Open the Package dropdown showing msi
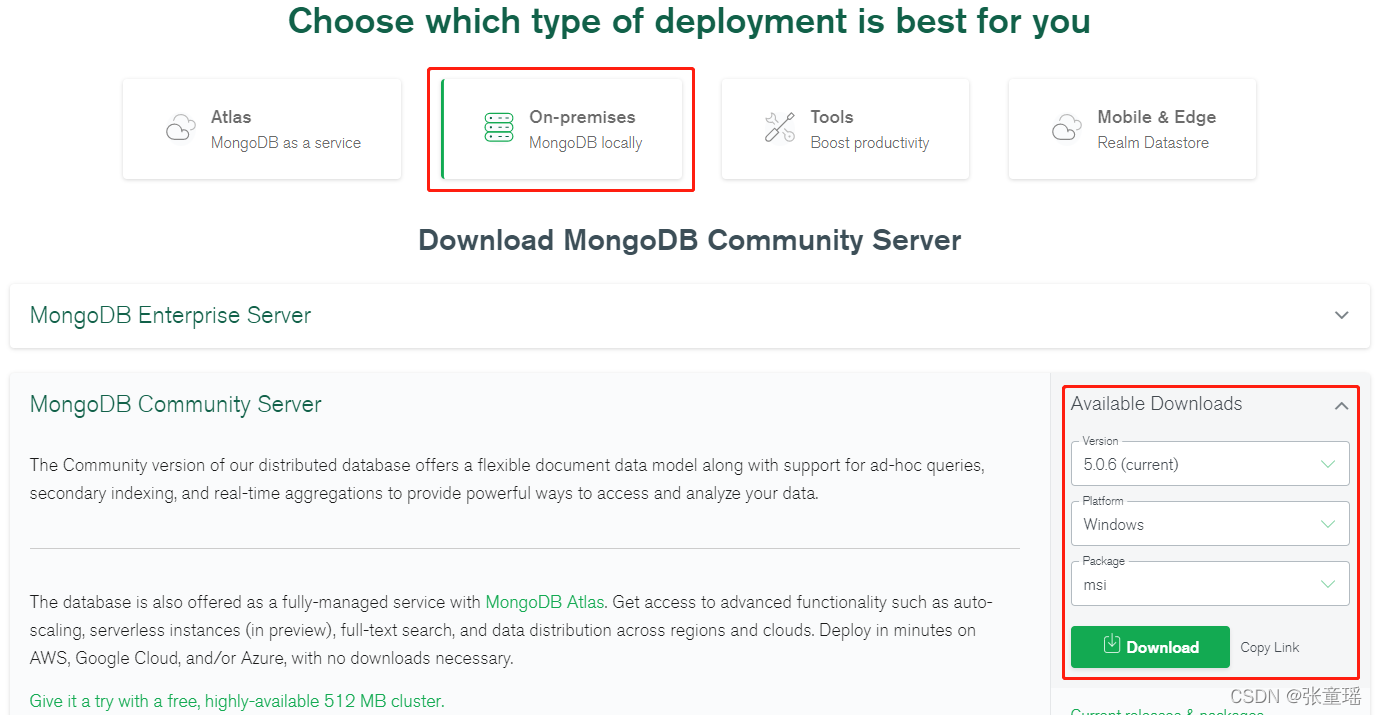Screen dimensions: 1377x715 (1209, 584)
